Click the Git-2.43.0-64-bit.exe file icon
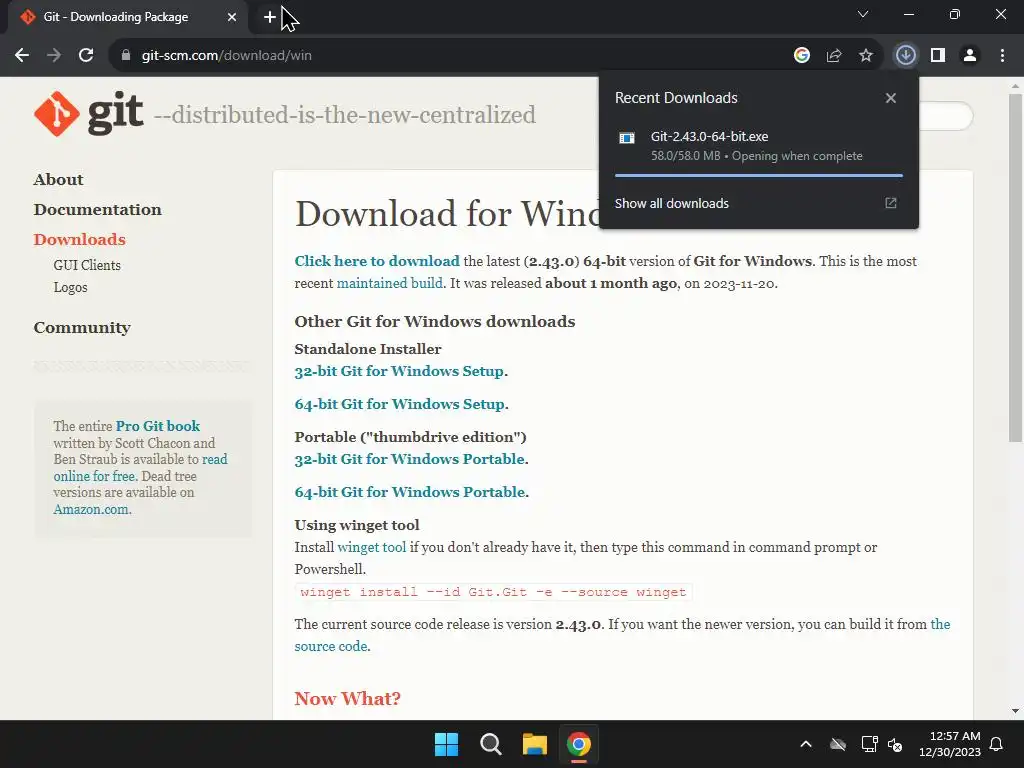 627,138
